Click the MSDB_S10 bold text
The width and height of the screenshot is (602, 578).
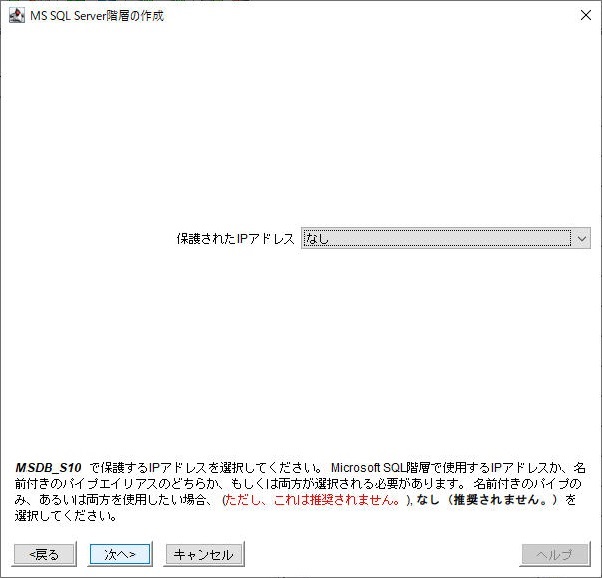pos(48,468)
